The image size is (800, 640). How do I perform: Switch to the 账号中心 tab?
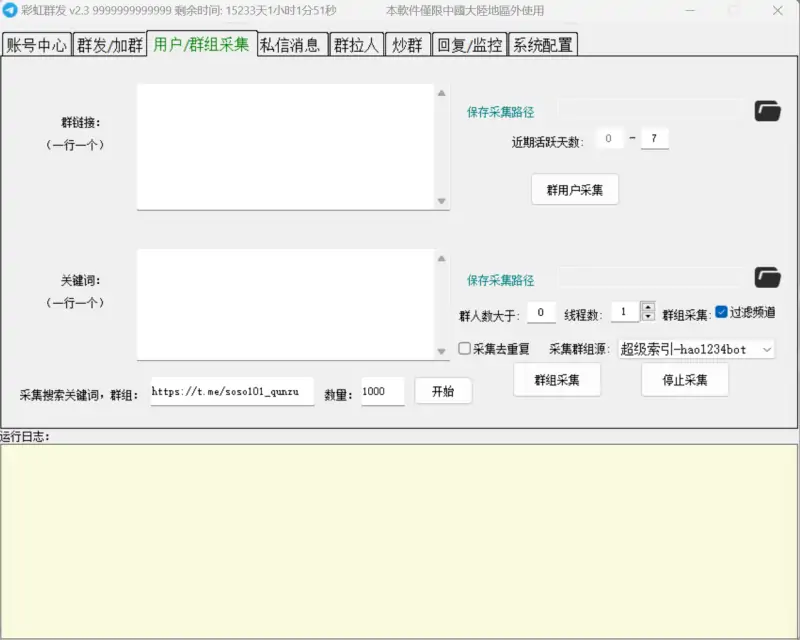pyautogui.click(x=36, y=44)
